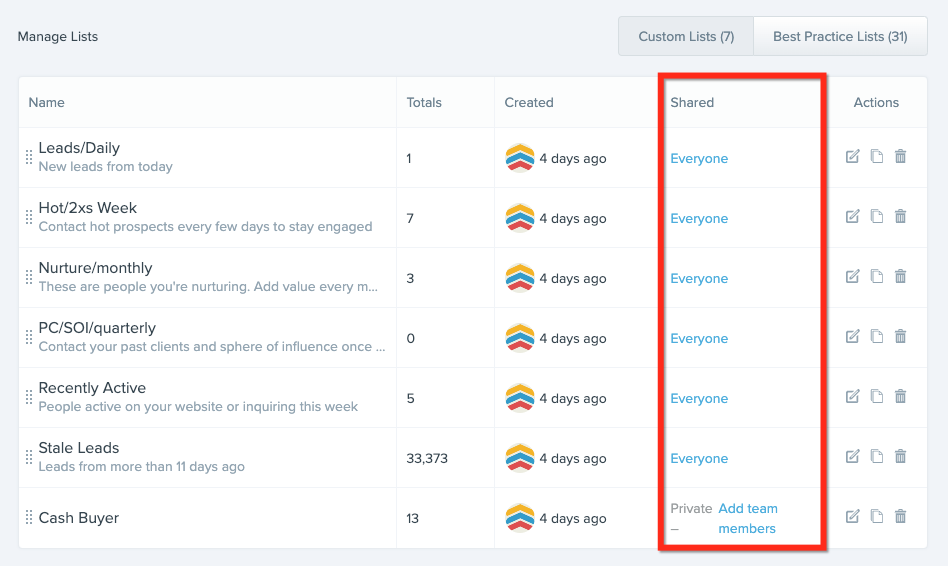Change Everyone sharing on Stale Leads
The height and width of the screenshot is (566, 948).
click(699, 458)
